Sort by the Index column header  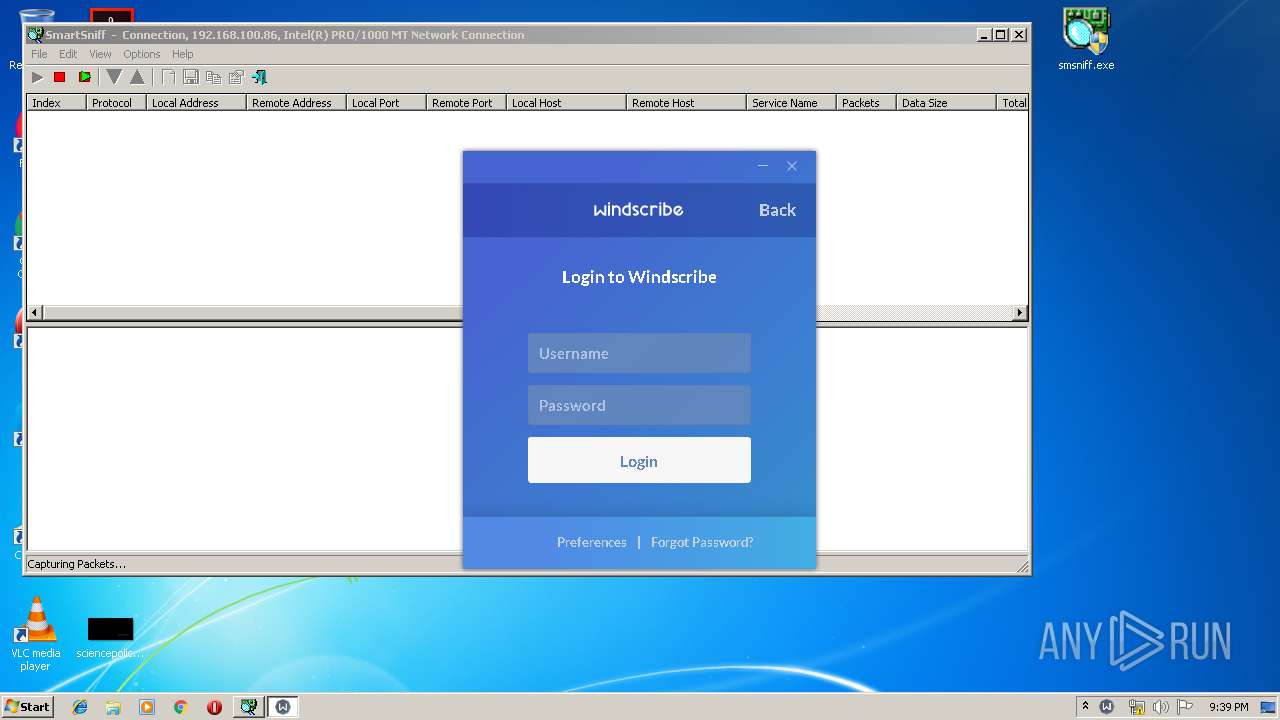[56, 102]
